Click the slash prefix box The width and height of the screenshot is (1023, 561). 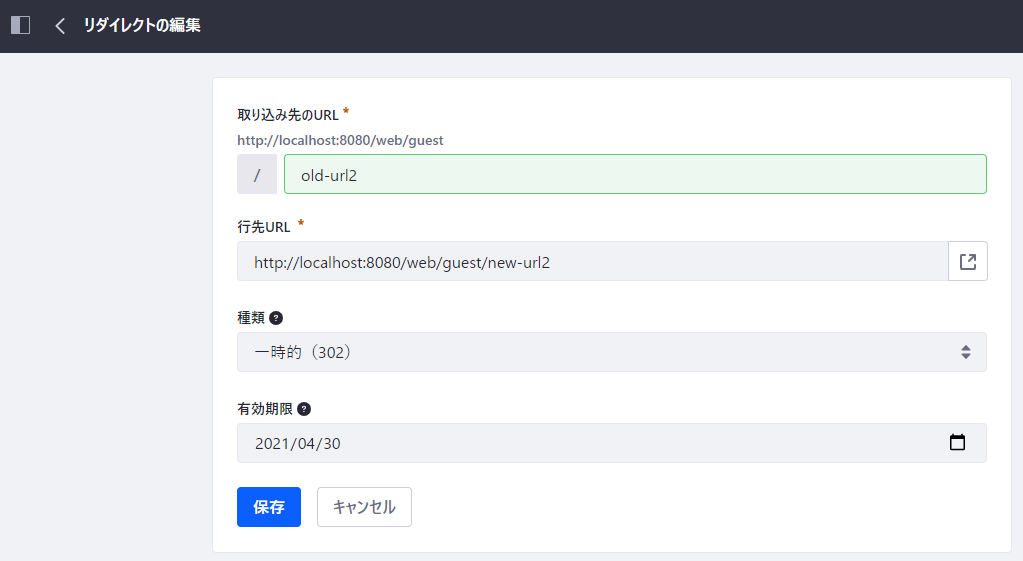click(x=257, y=175)
